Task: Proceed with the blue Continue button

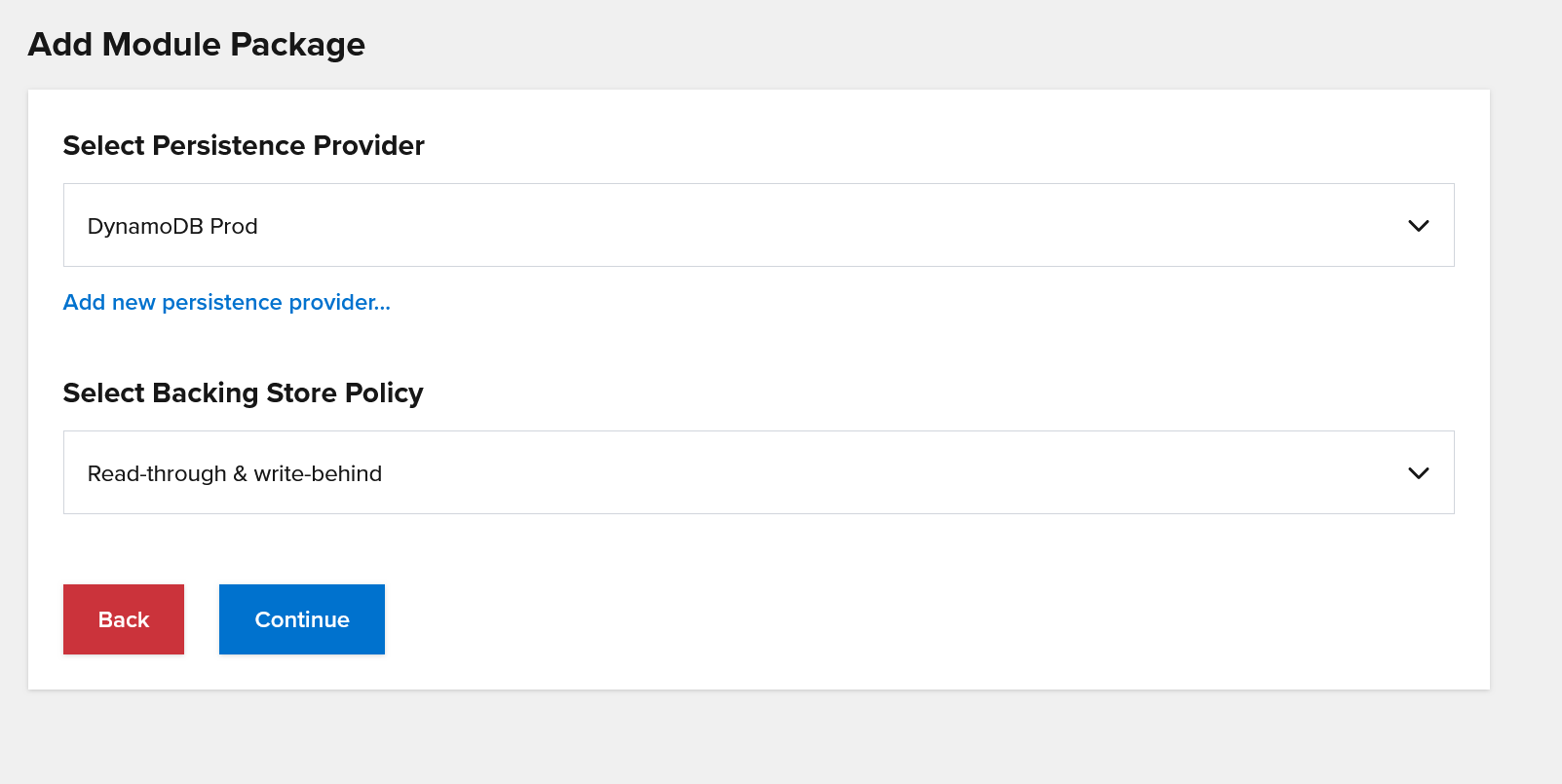Action: (302, 619)
